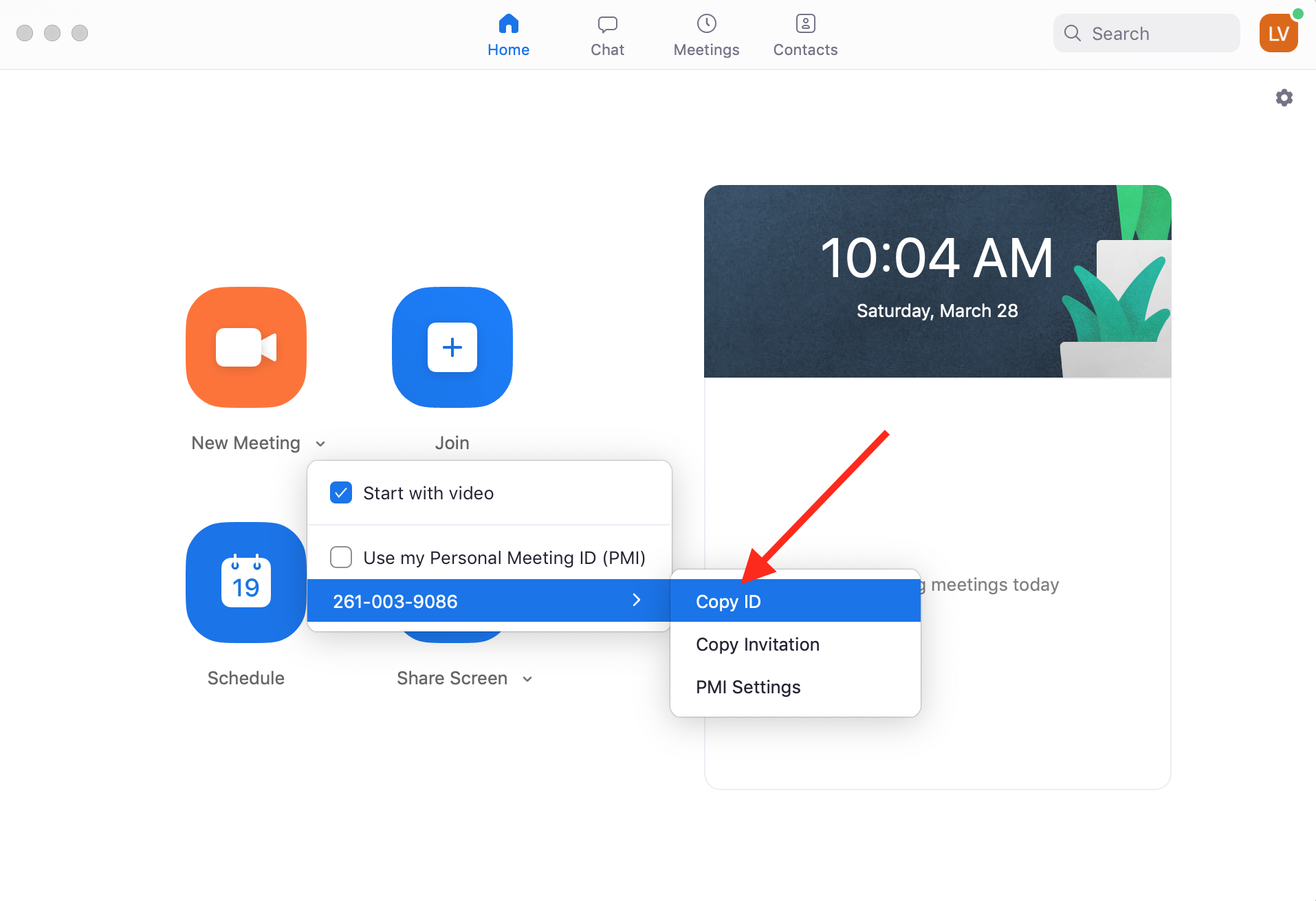This screenshot has height=901, width=1316.
Task: Click the Saturday, March 28 date text
Action: 937,311
